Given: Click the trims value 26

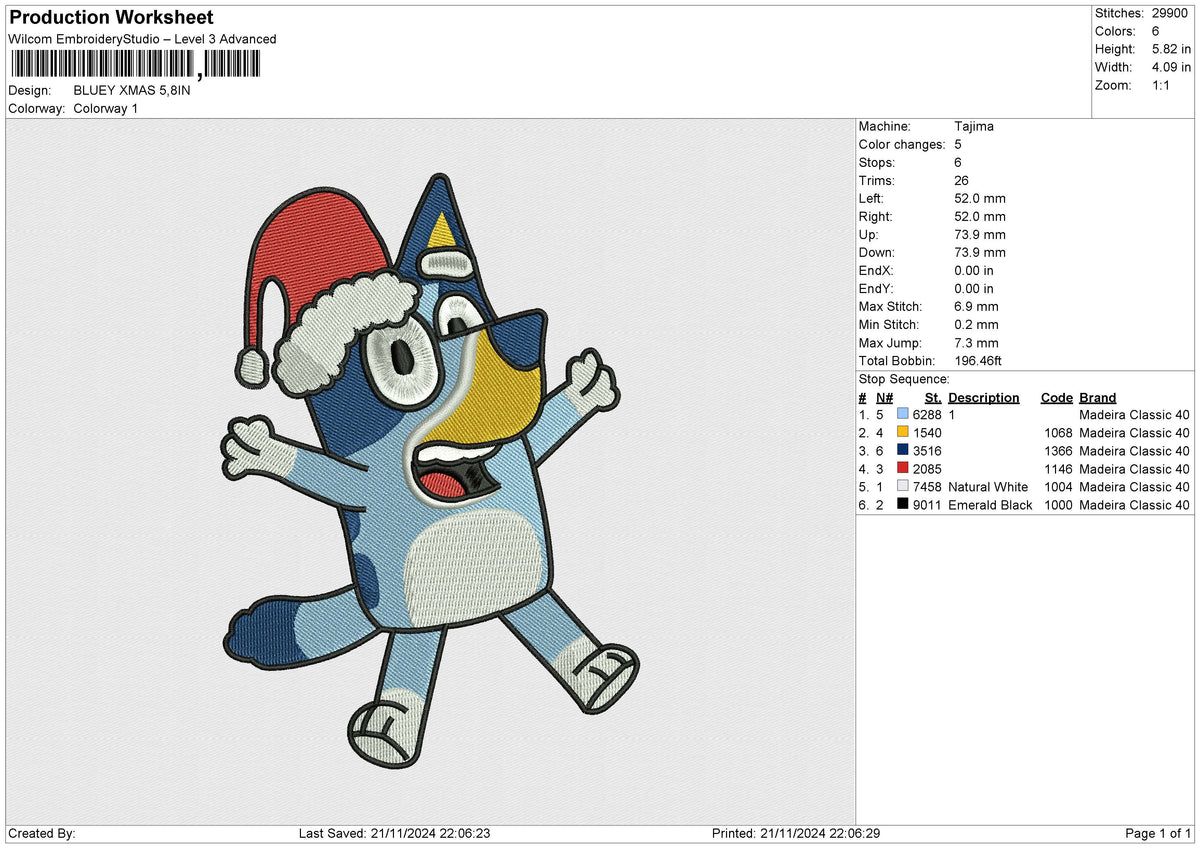Looking at the screenshot, I should click(x=962, y=180).
